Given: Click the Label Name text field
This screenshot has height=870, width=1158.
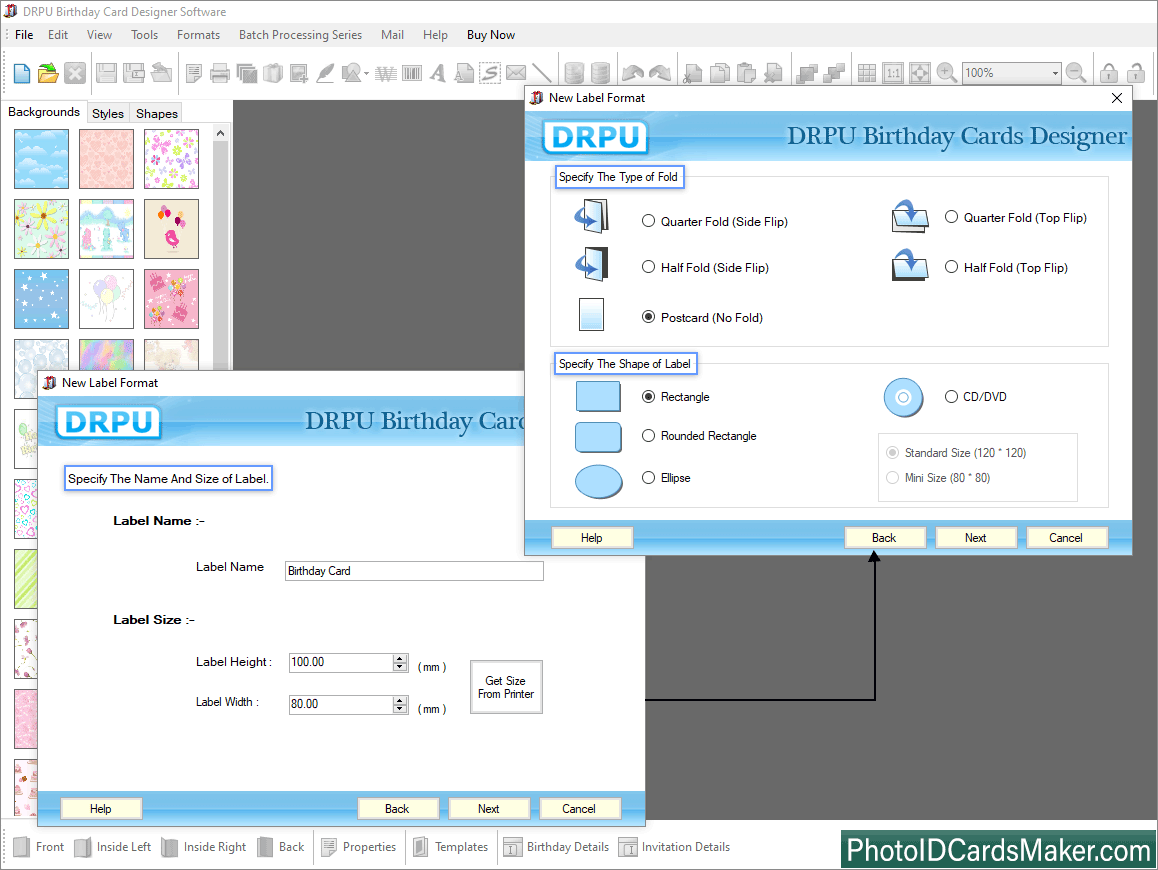Looking at the screenshot, I should point(414,571).
